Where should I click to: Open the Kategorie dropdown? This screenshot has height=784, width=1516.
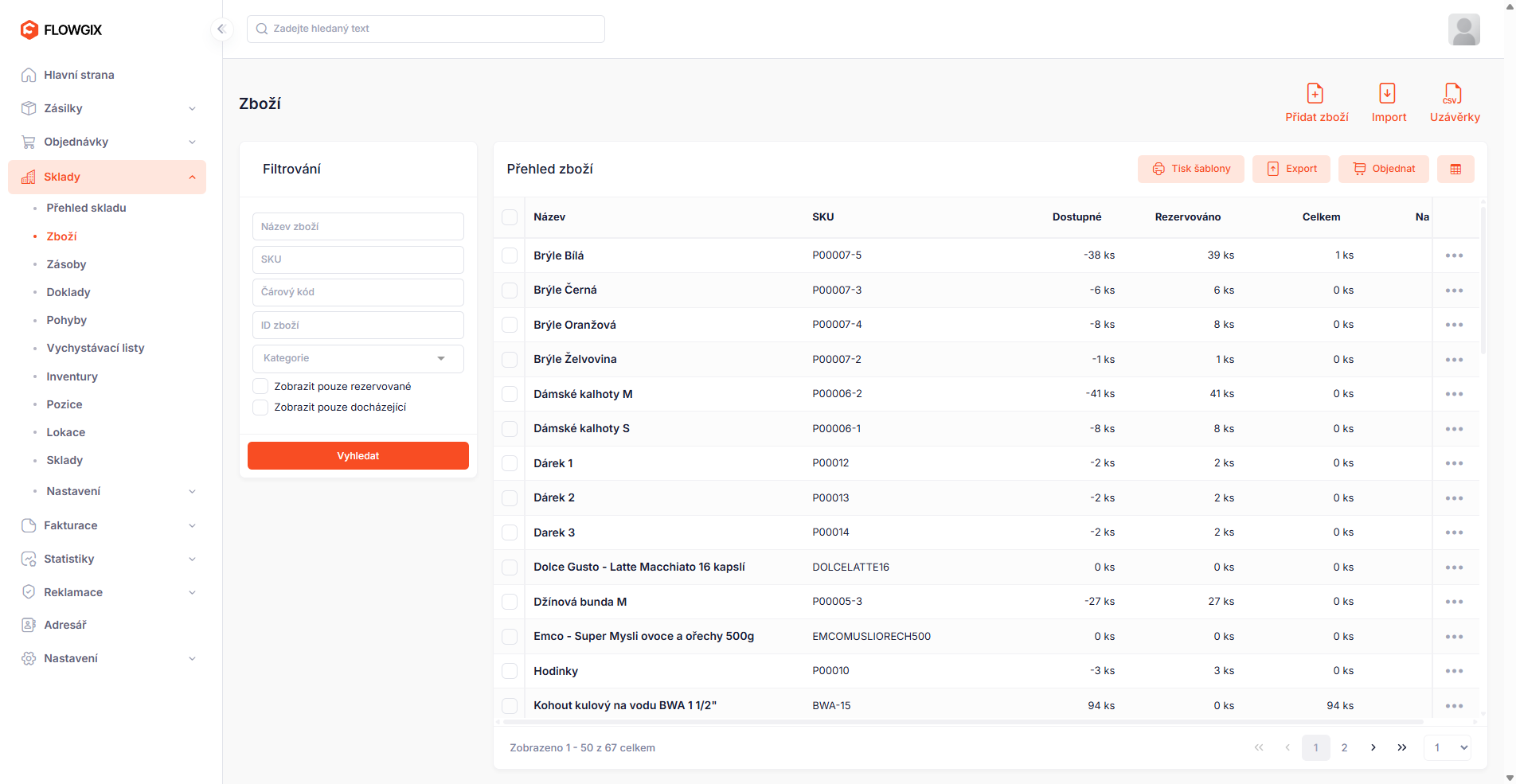358,358
